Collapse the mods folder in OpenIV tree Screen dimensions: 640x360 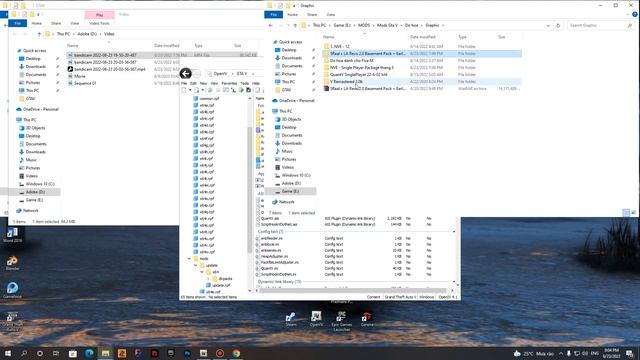(x=189, y=259)
